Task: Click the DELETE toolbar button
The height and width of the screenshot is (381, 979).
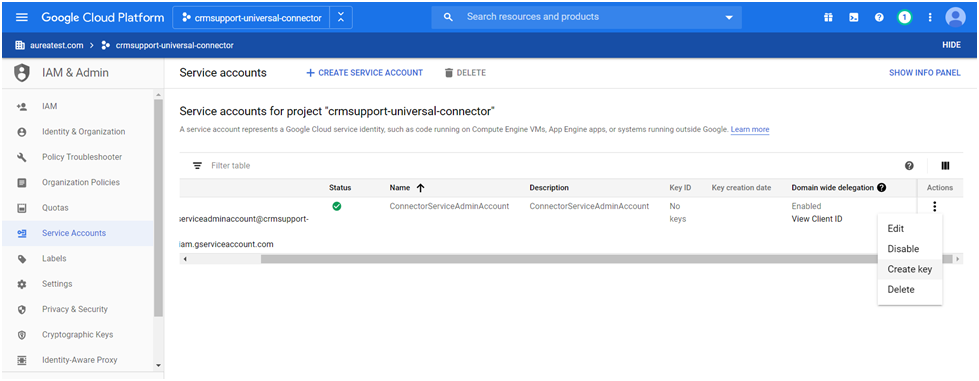Action: pos(465,73)
